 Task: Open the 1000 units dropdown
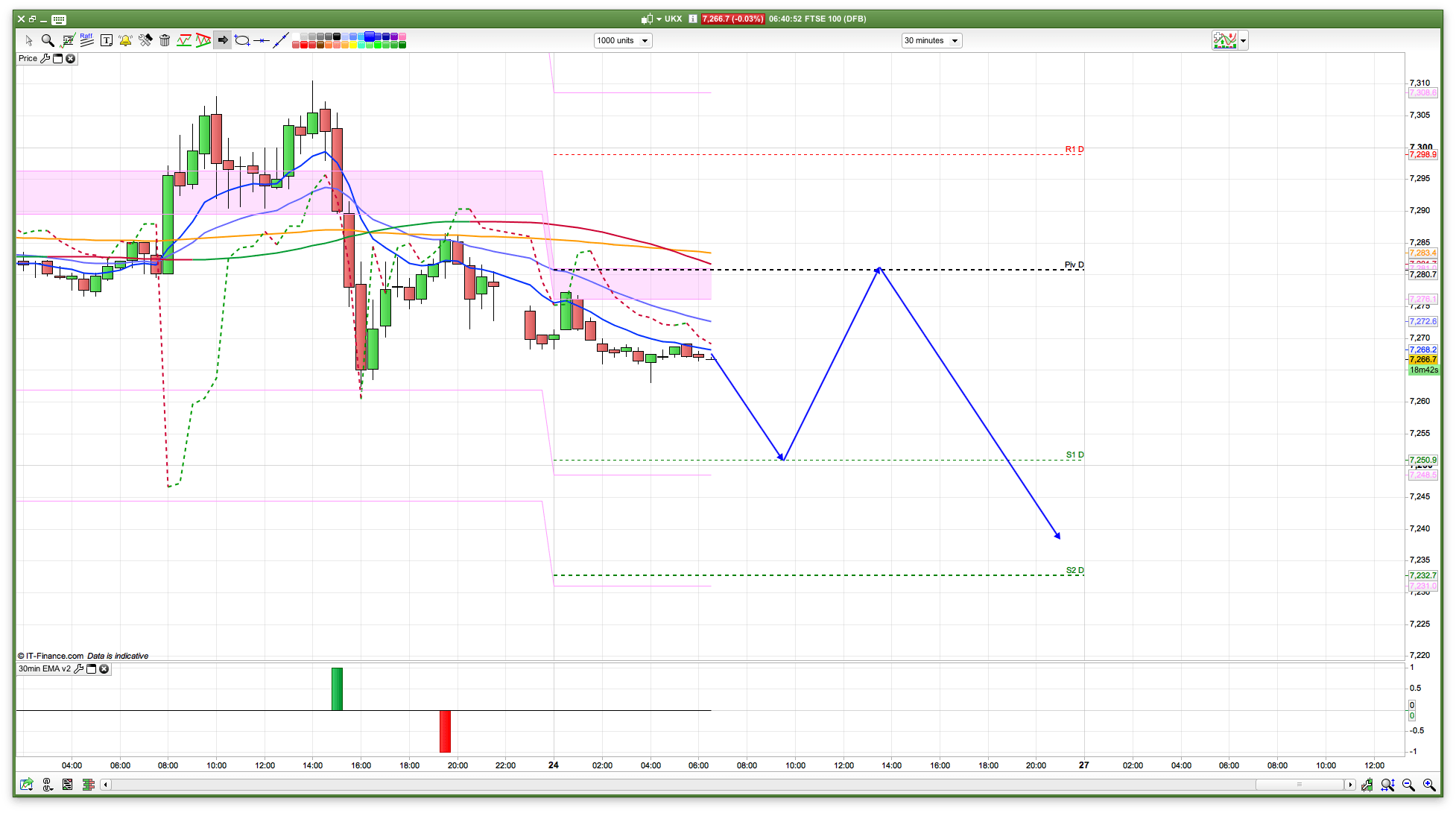[622, 40]
